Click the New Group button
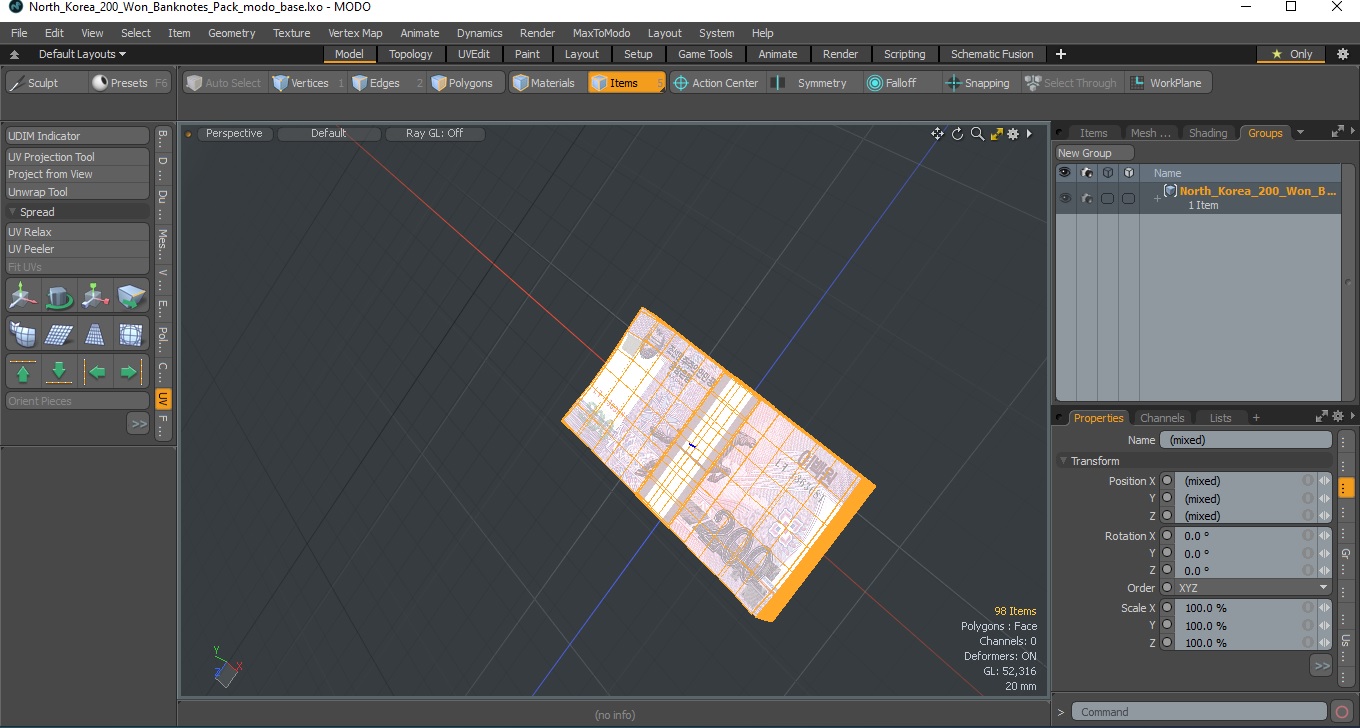This screenshot has height=728, width=1360. (x=1095, y=153)
